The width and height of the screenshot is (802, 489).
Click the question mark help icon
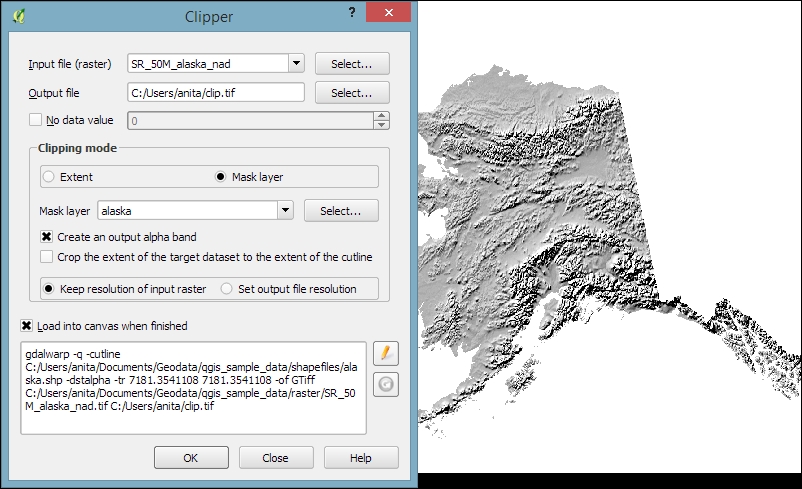[x=352, y=12]
